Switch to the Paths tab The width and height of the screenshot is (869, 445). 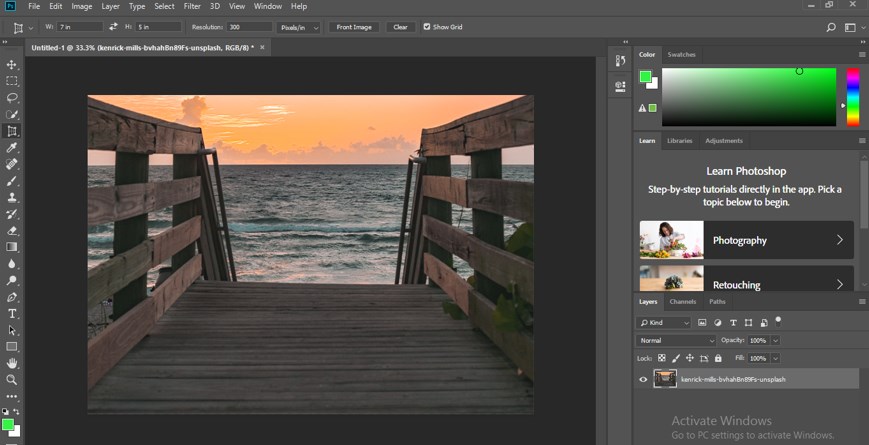717,301
